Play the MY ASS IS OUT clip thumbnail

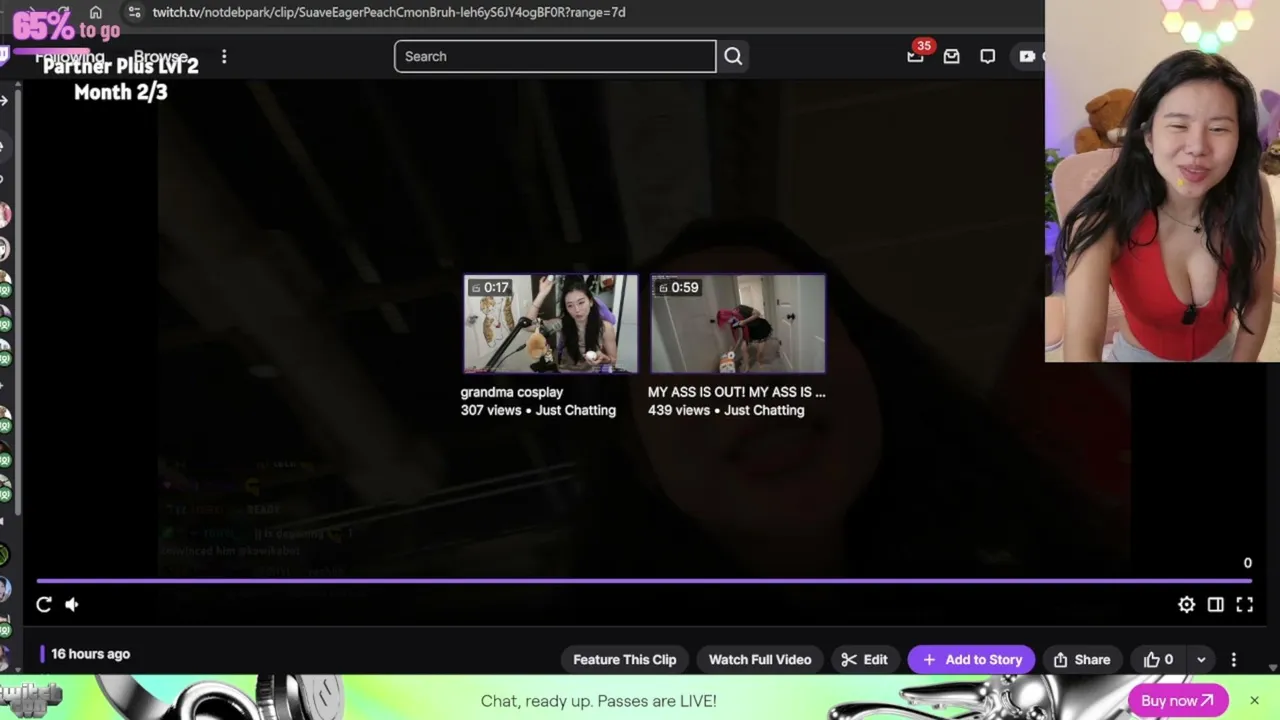pos(738,324)
